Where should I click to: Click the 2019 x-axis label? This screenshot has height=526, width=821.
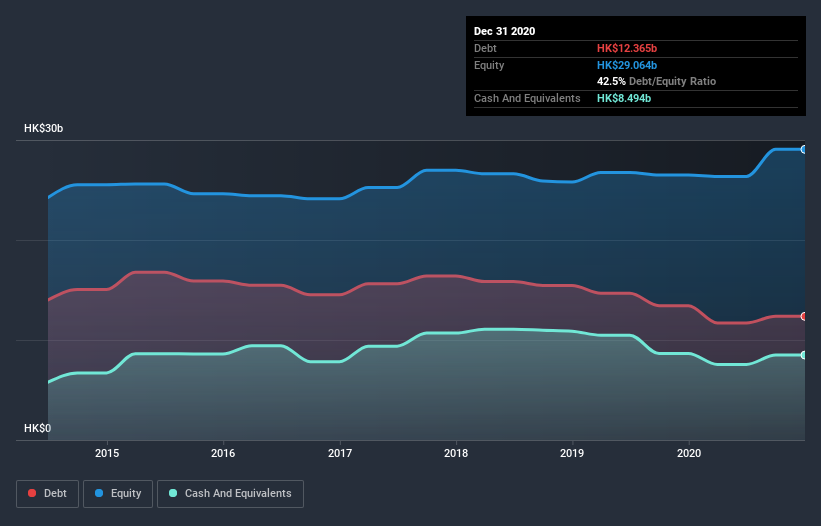click(572, 453)
